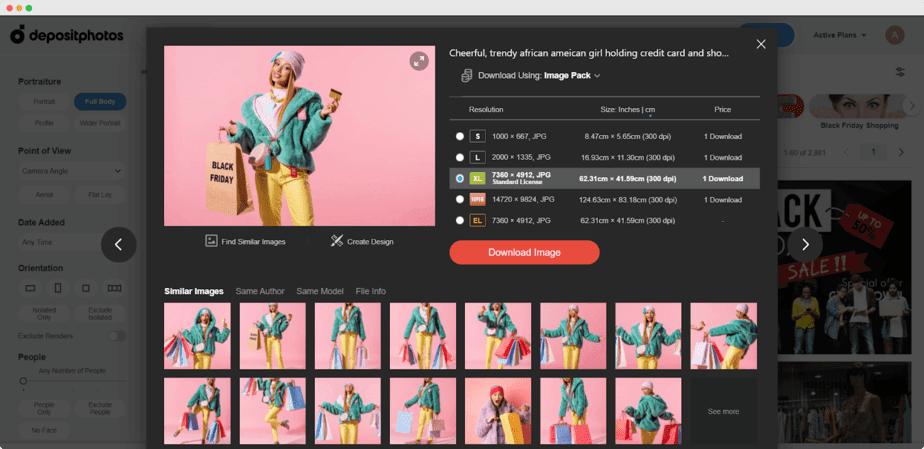
Task: Select horizontal orientation icon
Action: click(x=31, y=288)
